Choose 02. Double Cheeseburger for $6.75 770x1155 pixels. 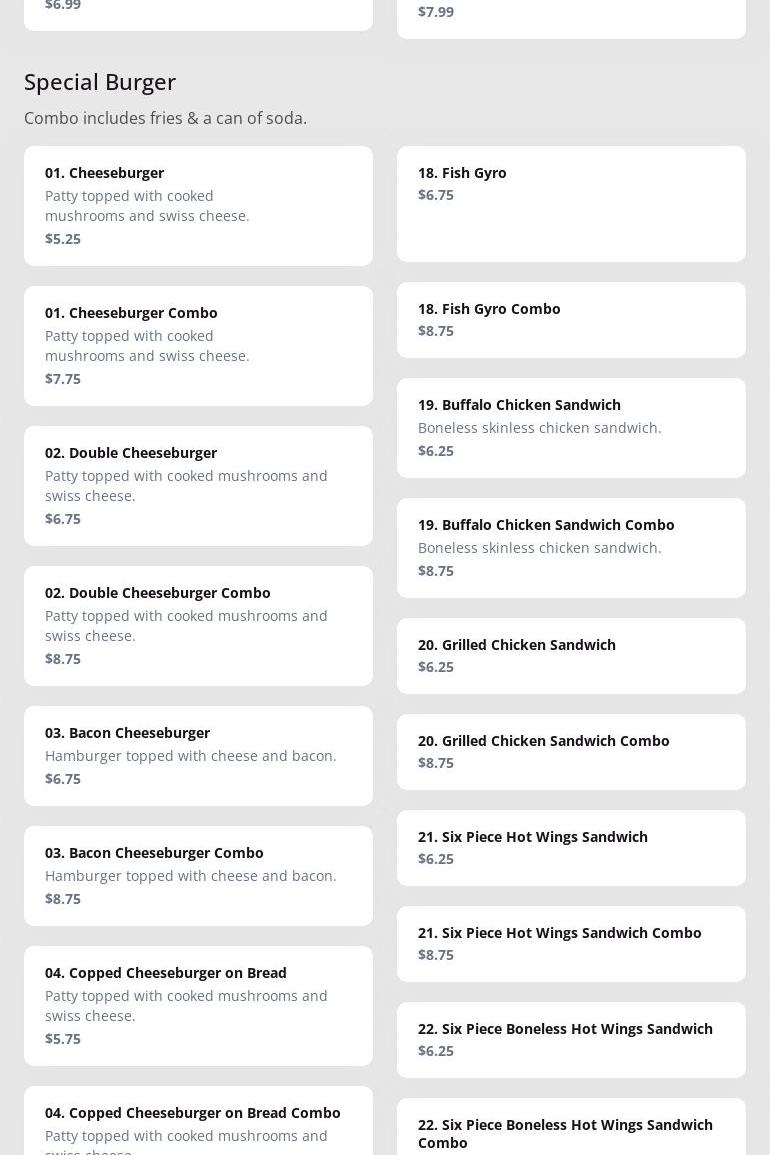coord(198,486)
